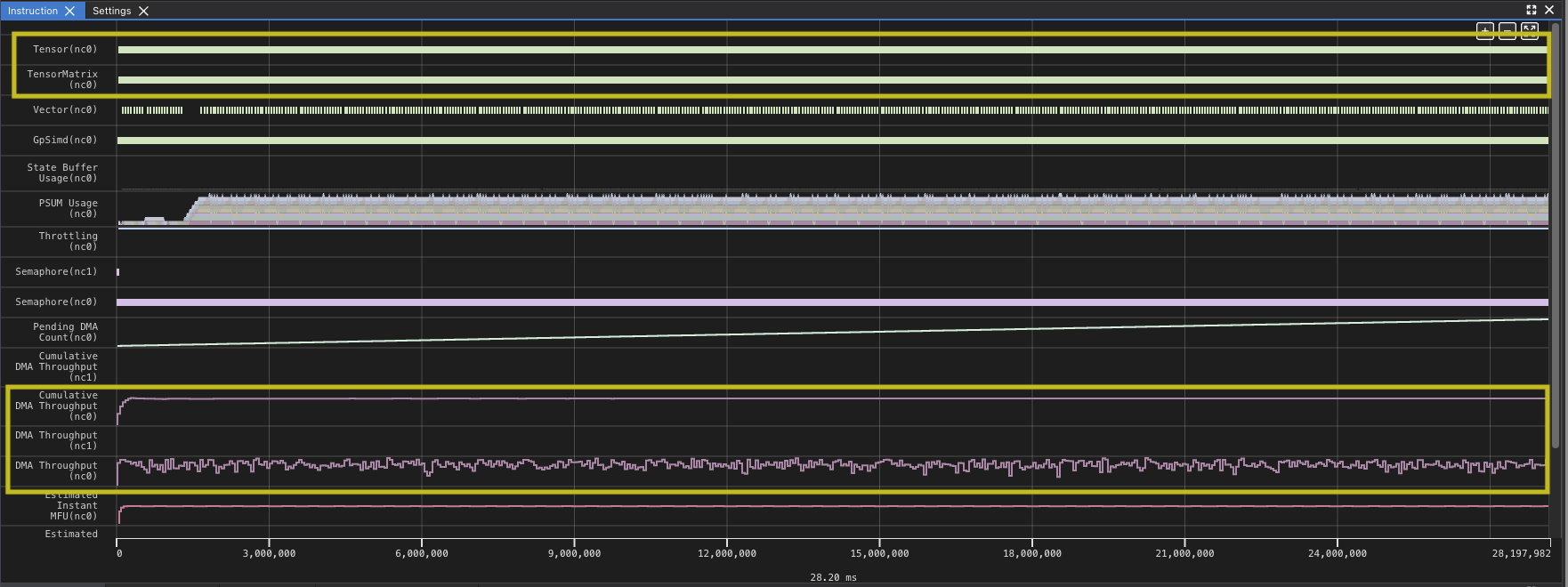1568x587 pixels.
Task: Maximize the panel with fullscreen icon
Action: 1532,10
